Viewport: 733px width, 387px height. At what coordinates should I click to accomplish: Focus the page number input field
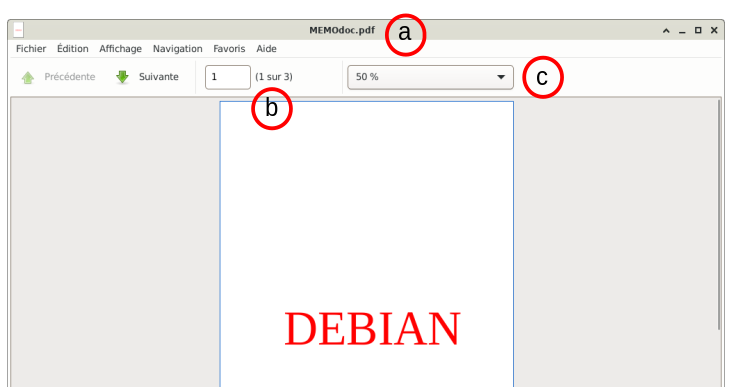pyautogui.click(x=228, y=77)
